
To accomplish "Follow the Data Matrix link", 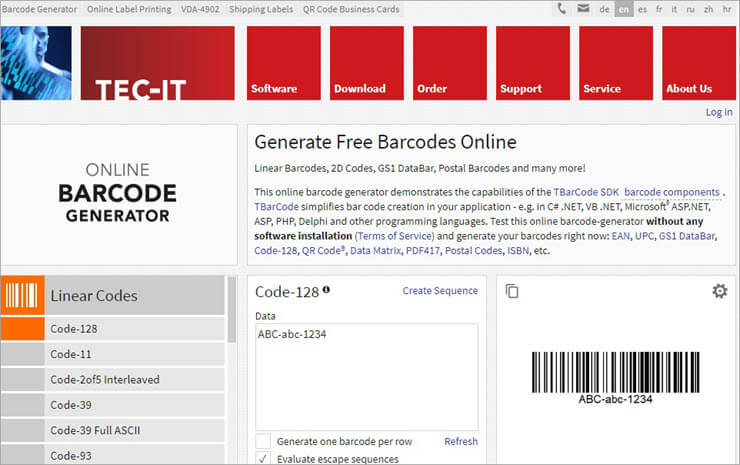I will click(375, 251).
